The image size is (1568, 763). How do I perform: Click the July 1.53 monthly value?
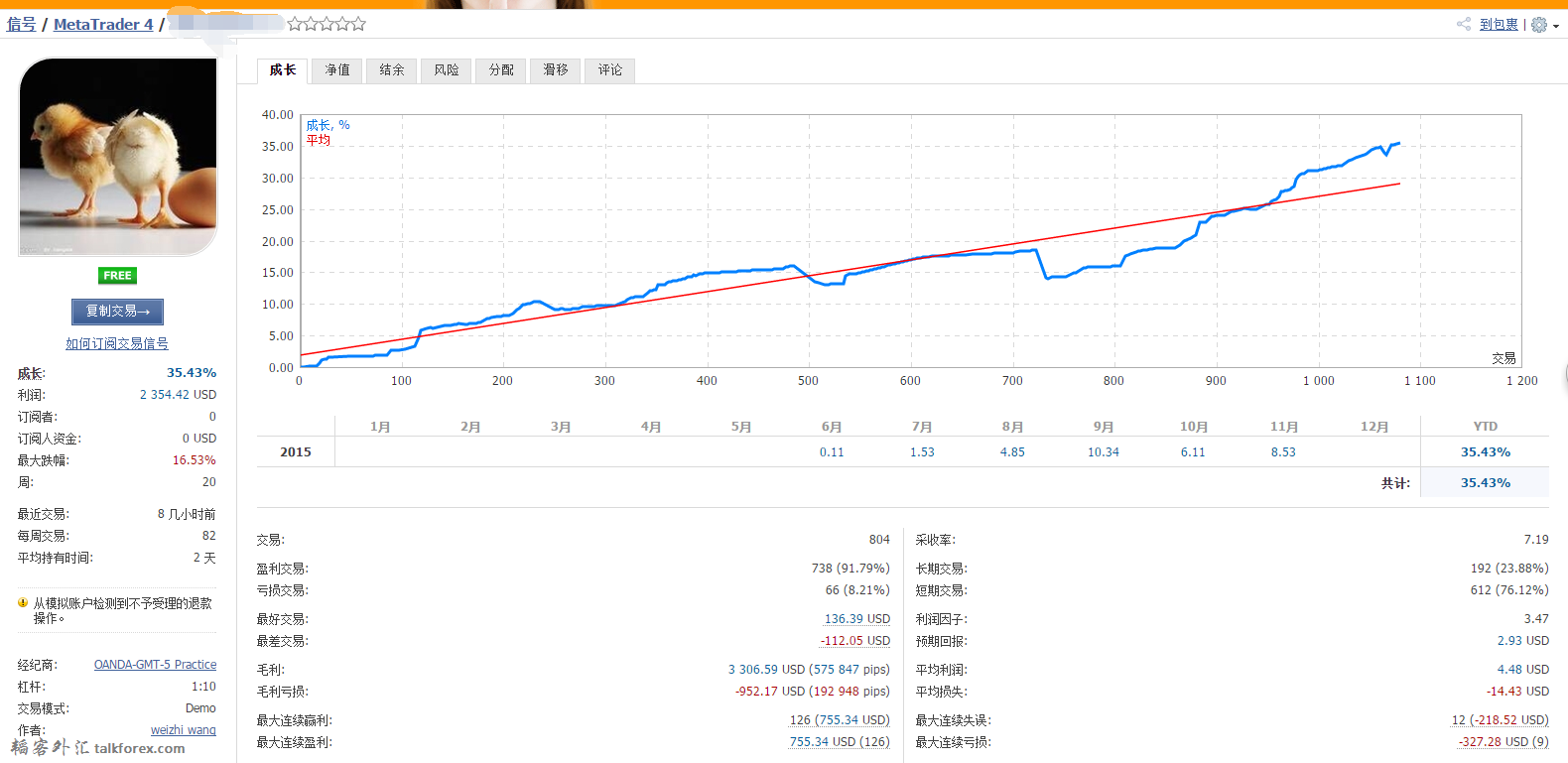pyautogui.click(x=922, y=452)
